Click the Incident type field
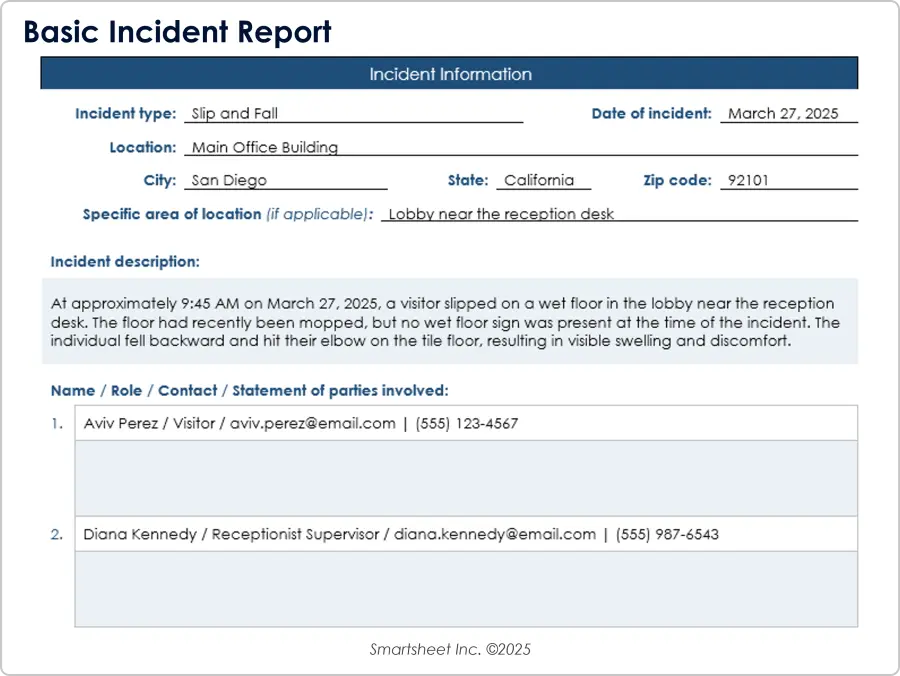 353,114
